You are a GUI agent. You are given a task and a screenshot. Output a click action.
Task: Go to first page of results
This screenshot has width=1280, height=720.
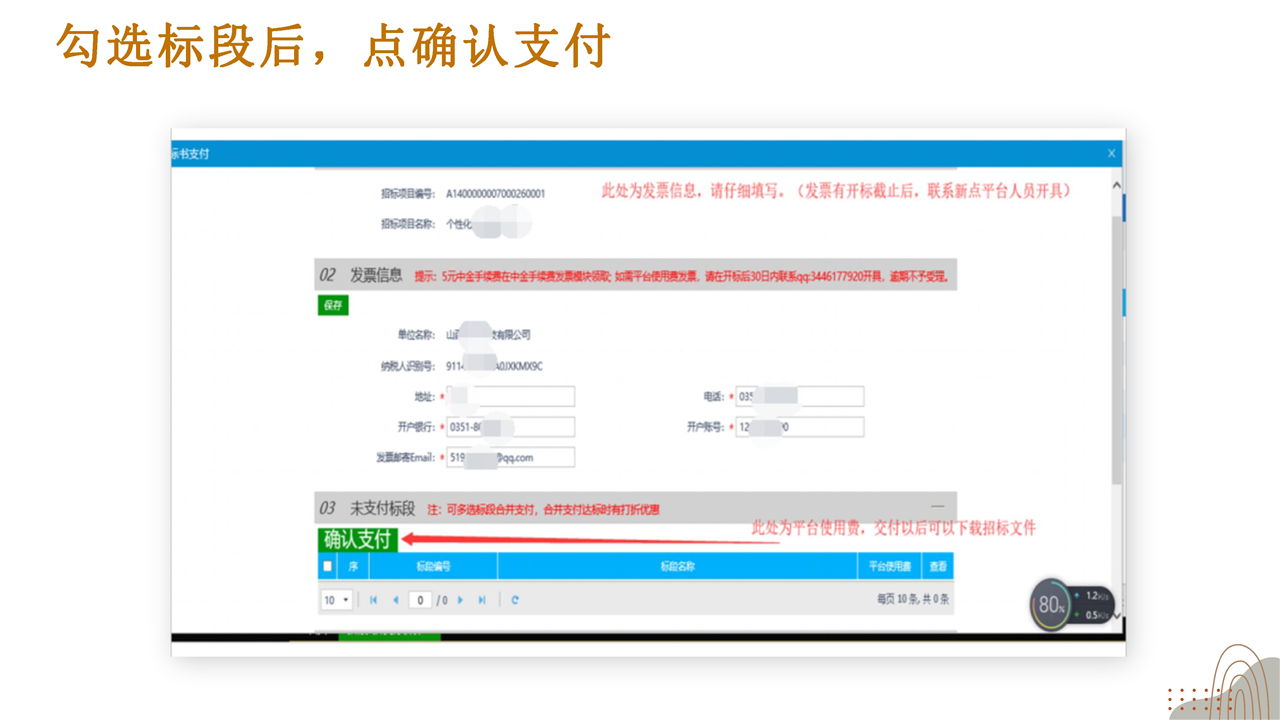(x=374, y=600)
